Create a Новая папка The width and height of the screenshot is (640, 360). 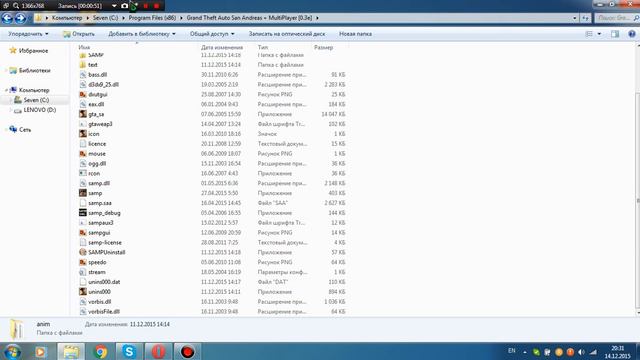click(x=356, y=34)
